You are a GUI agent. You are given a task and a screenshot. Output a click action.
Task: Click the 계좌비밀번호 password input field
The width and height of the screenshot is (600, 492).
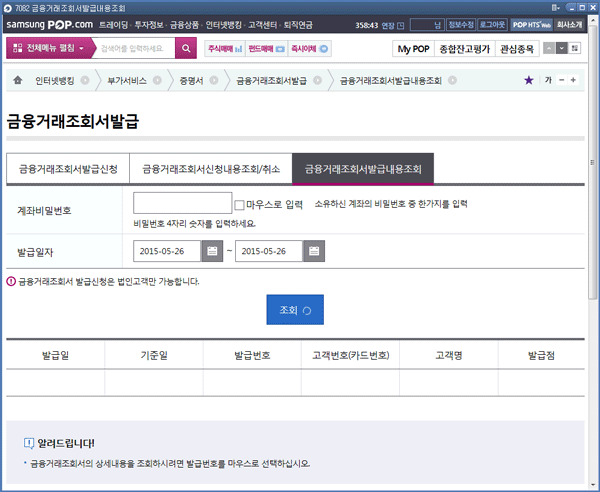pyautogui.click(x=182, y=204)
